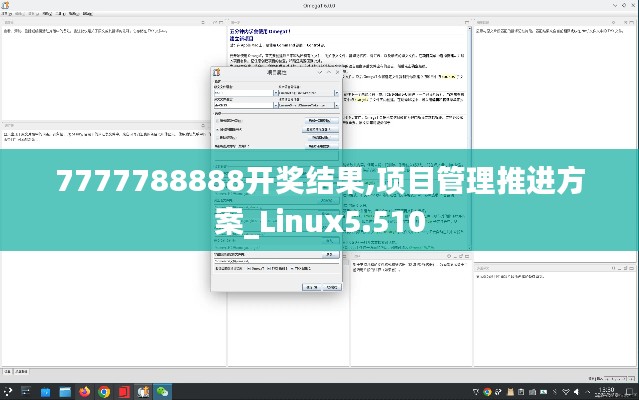The height and width of the screenshot is (400, 639).
Task: Click the Repository Mapping button in the dialog
Action: coord(321,138)
